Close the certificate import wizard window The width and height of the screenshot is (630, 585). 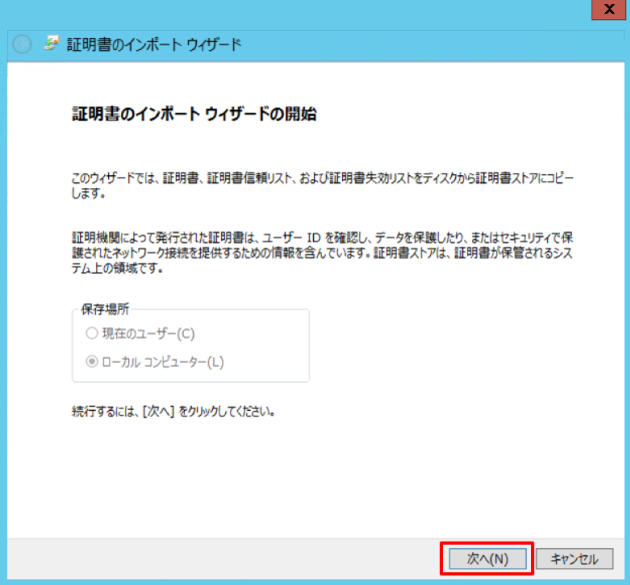click(x=608, y=9)
